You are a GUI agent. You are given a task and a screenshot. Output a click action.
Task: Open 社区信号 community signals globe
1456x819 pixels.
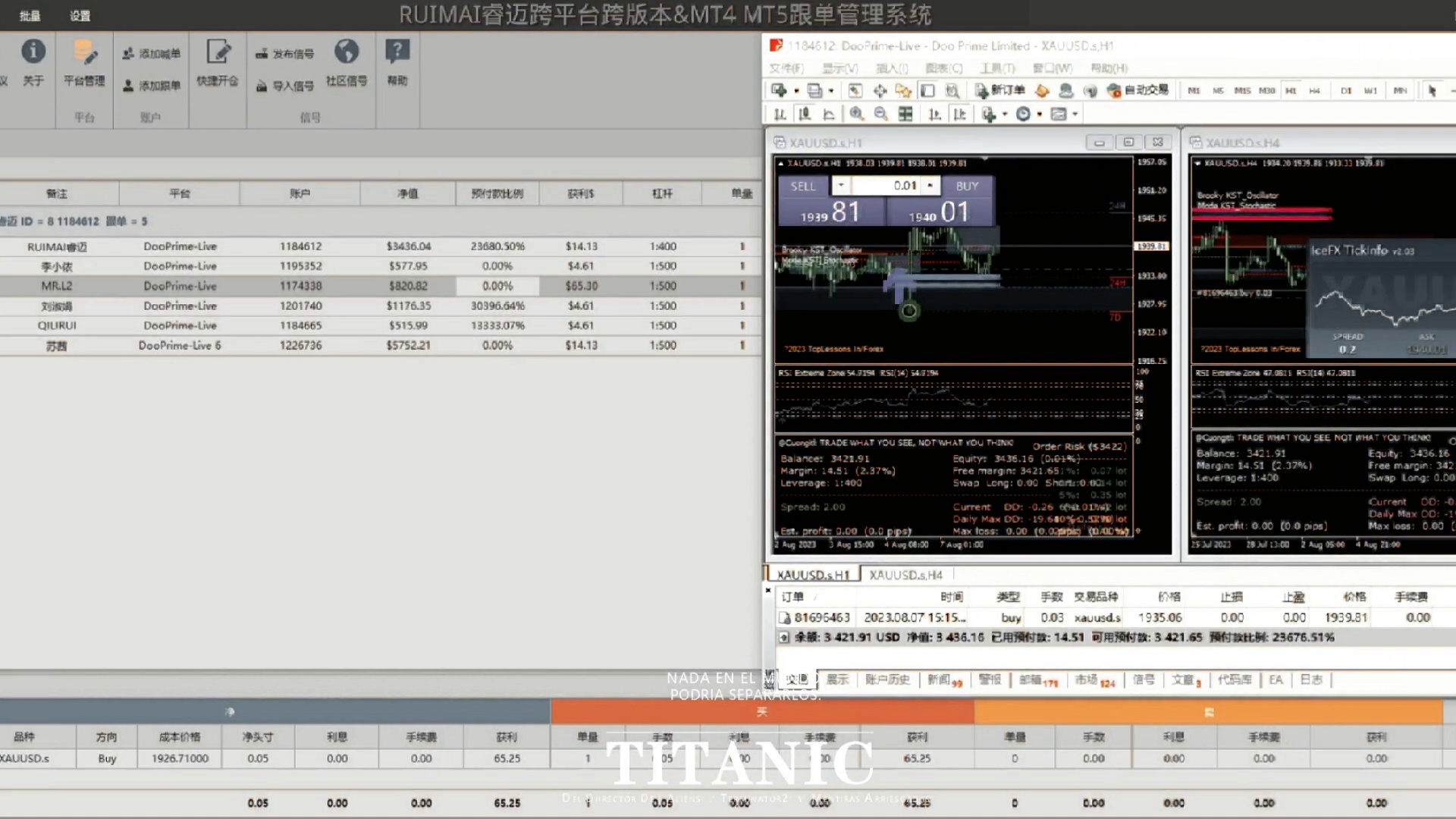[347, 52]
